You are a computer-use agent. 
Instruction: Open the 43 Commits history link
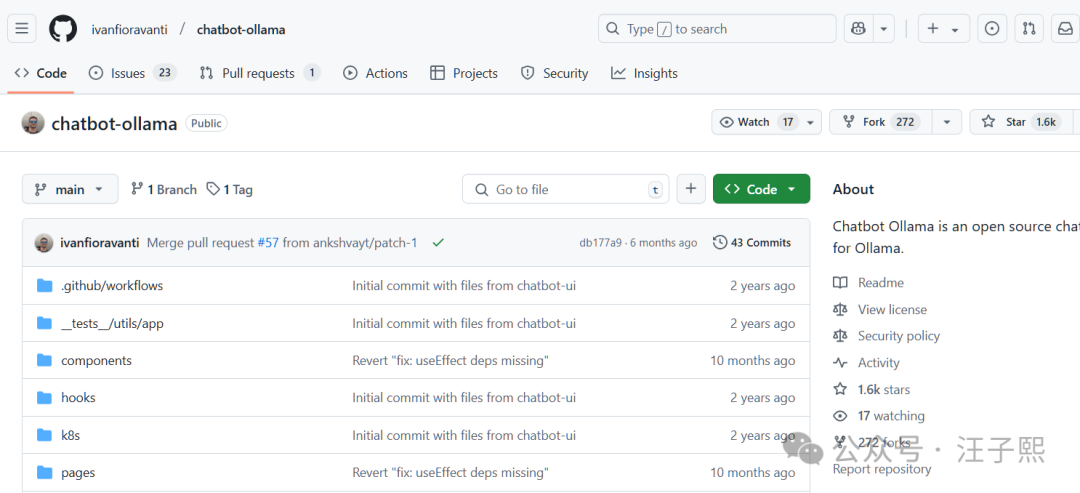click(751, 243)
